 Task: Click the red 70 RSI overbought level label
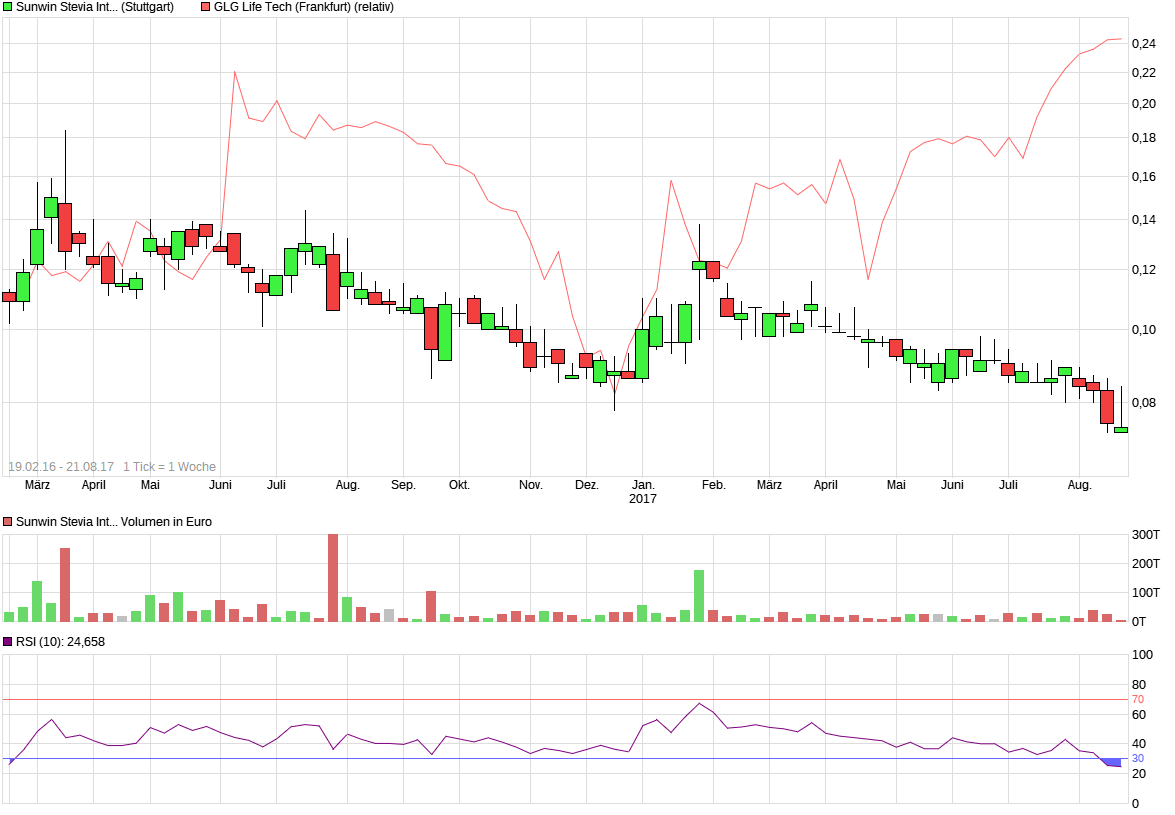[1138, 700]
